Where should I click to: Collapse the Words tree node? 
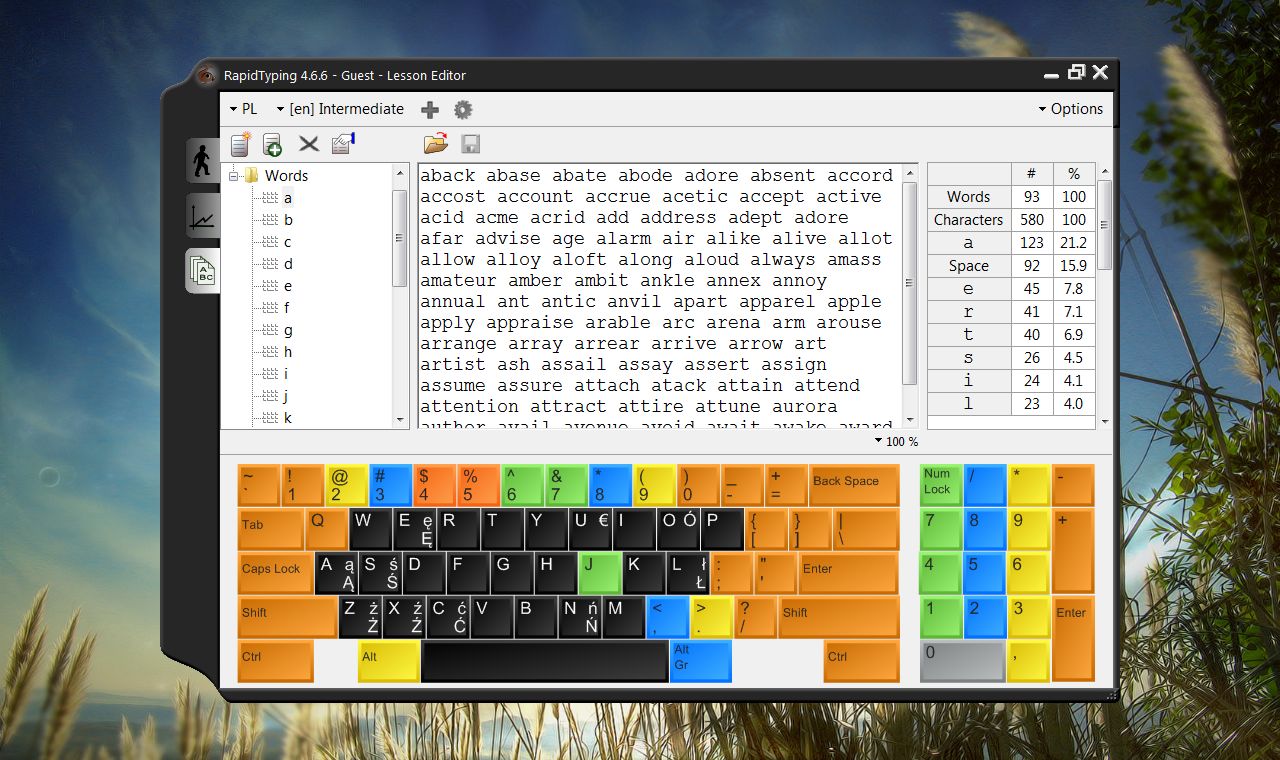pos(233,176)
